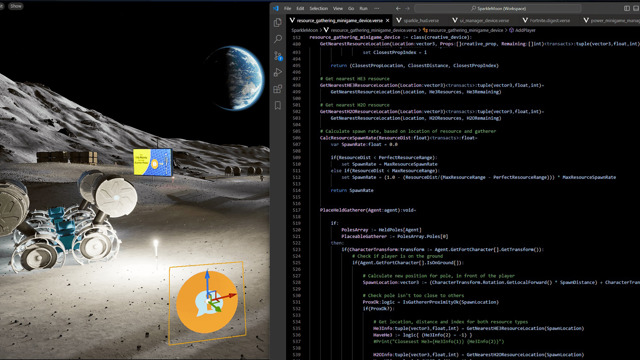Click line number 506 in the gutter
The height and width of the screenshot is (360, 640).
[296, 138]
